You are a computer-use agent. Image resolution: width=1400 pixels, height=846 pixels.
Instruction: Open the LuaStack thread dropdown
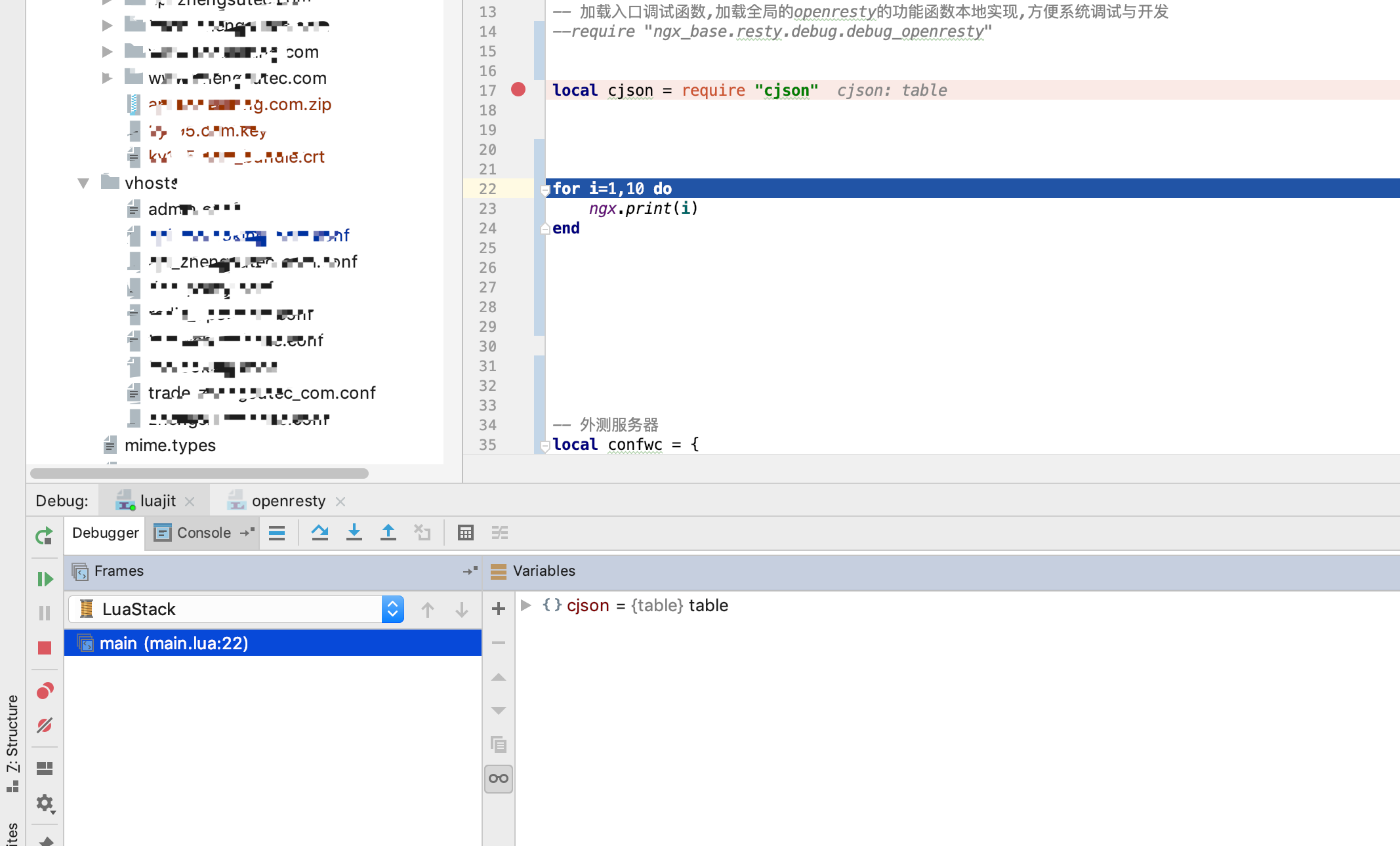392,609
